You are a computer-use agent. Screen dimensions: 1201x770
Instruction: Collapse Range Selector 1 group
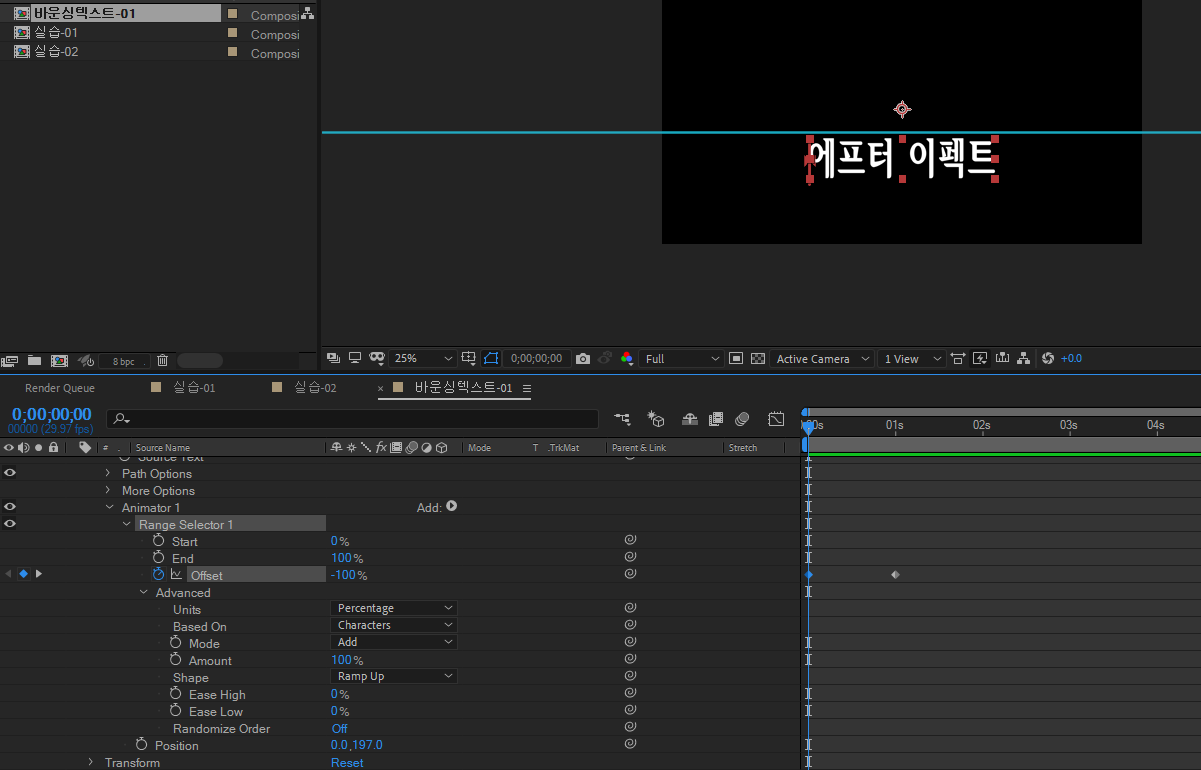[127, 525]
